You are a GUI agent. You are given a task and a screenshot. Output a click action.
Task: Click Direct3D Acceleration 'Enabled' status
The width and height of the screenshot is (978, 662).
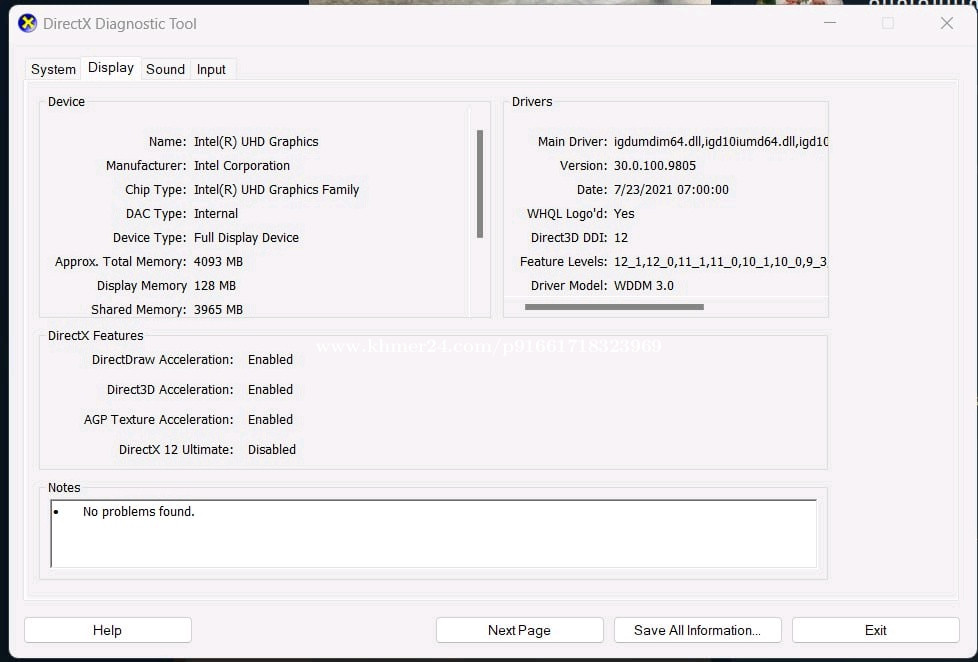click(x=271, y=389)
